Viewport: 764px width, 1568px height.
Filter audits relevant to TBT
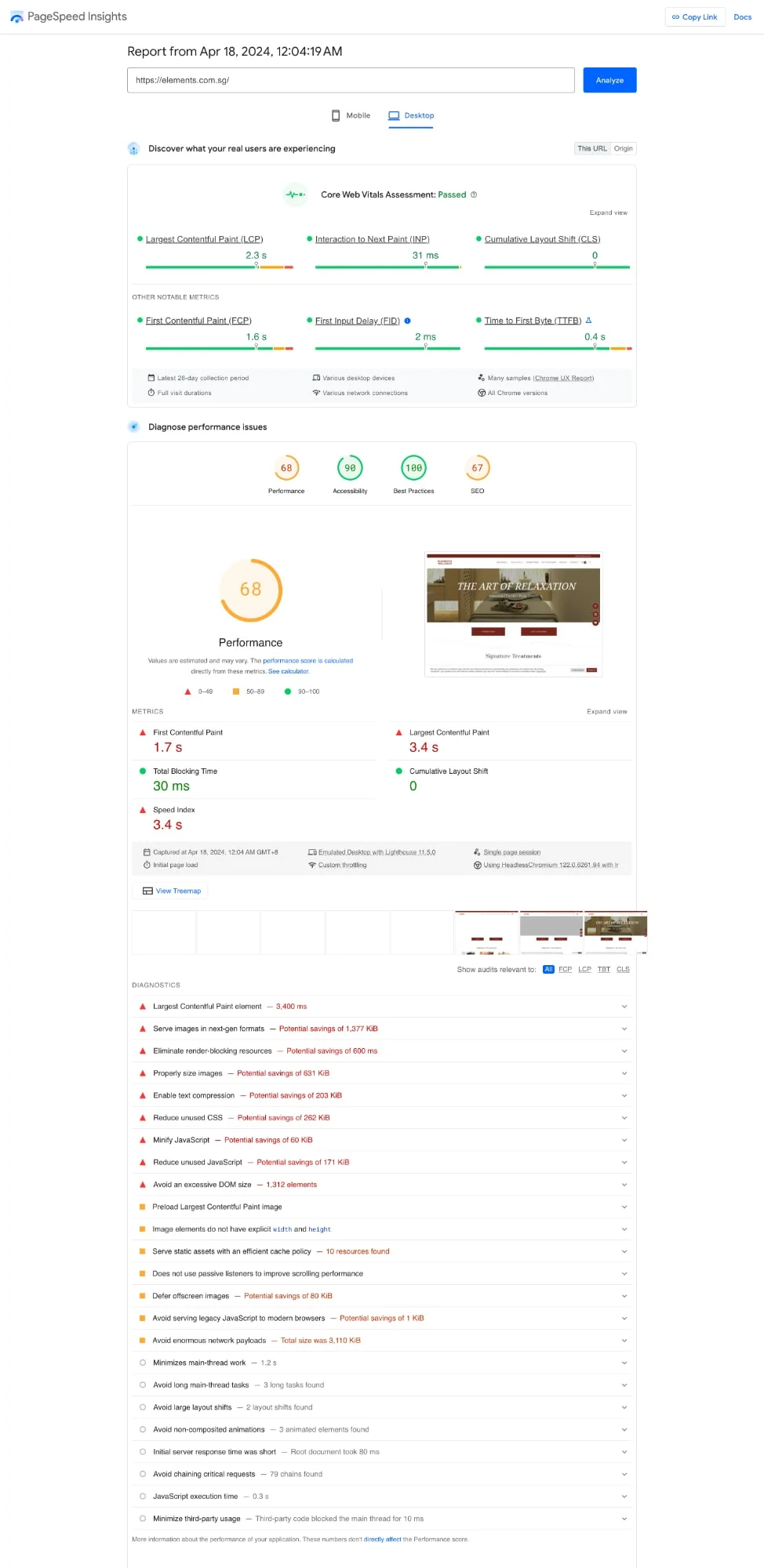(604, 970)
